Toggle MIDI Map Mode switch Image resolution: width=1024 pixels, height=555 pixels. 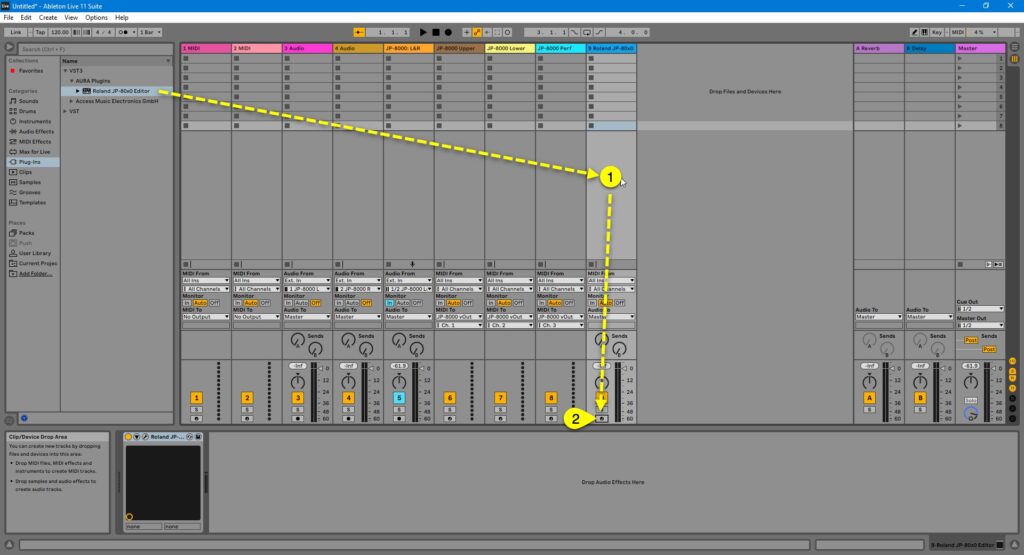(957, 32)
